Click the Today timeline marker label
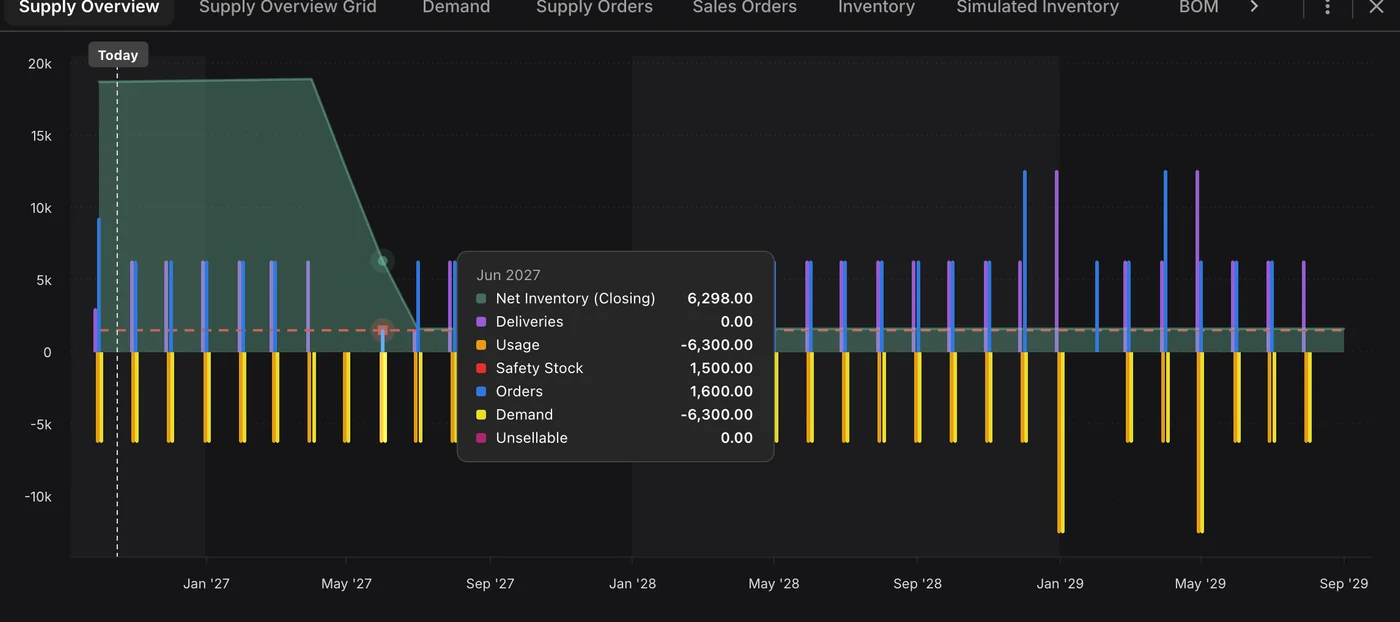This screenshot has width=1400, height=622. pyautogui.click(x=118, y=55)
